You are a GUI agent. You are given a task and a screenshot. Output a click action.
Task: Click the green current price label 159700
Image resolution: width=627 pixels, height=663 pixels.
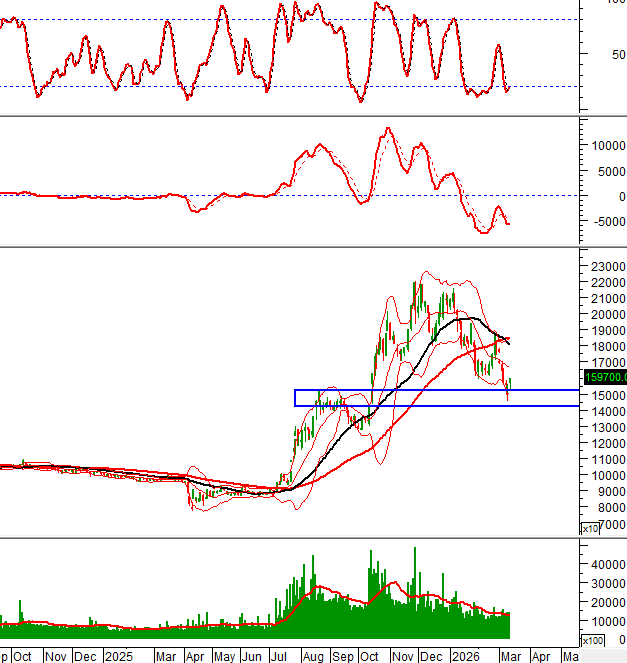(x=603, y=377)
